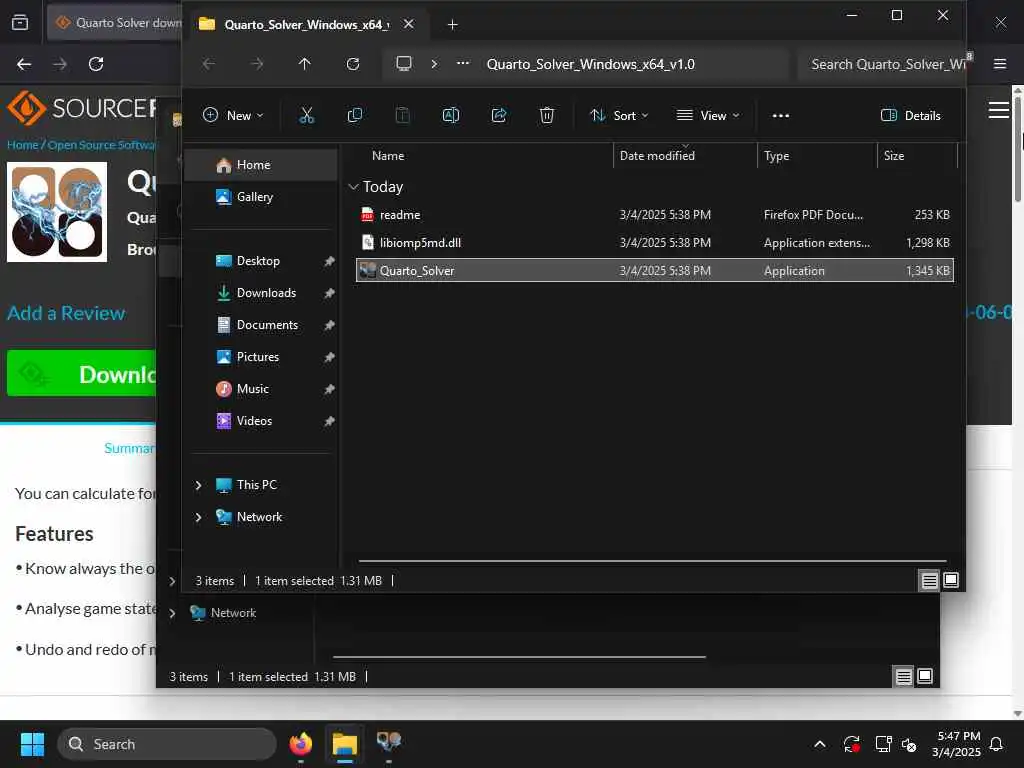Refresh the Explorer folder view
1024x768 pixels.
(353, 64)
